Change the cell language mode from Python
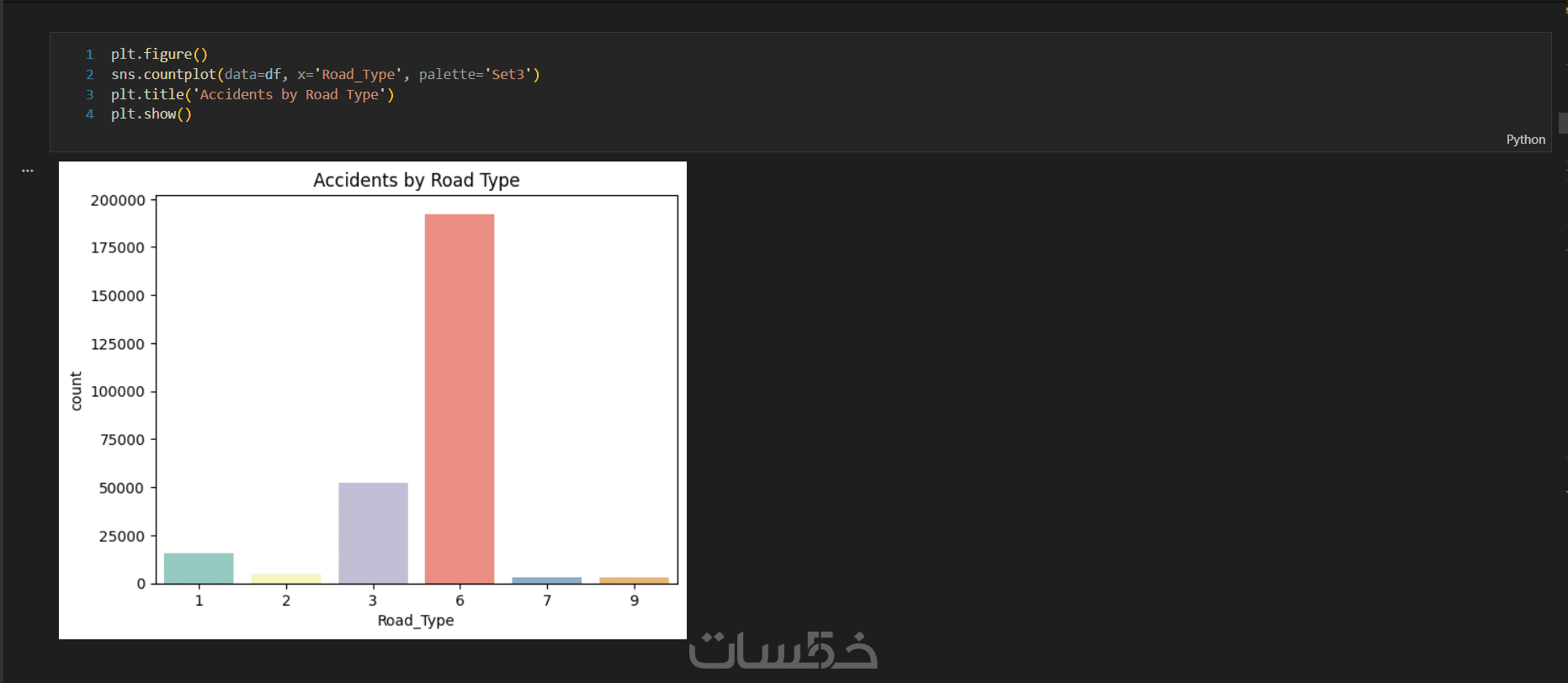The height and width of the screenshot is (683, 1568). point(1525,140)
